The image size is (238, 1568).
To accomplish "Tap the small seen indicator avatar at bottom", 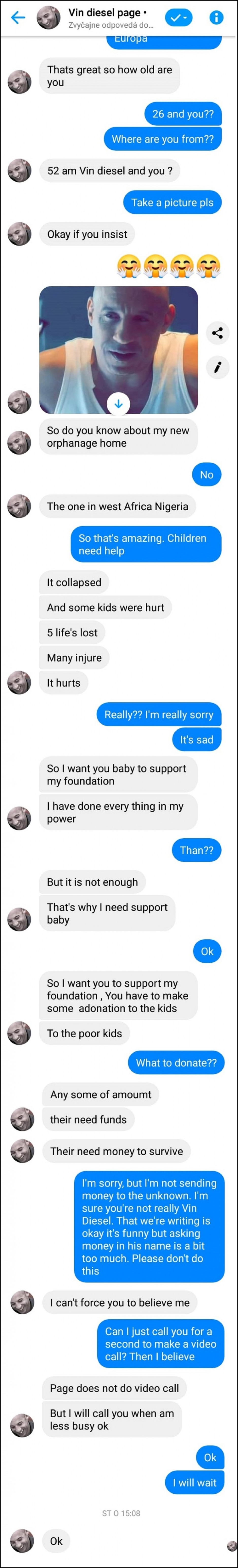I will tap(231, 1545).
